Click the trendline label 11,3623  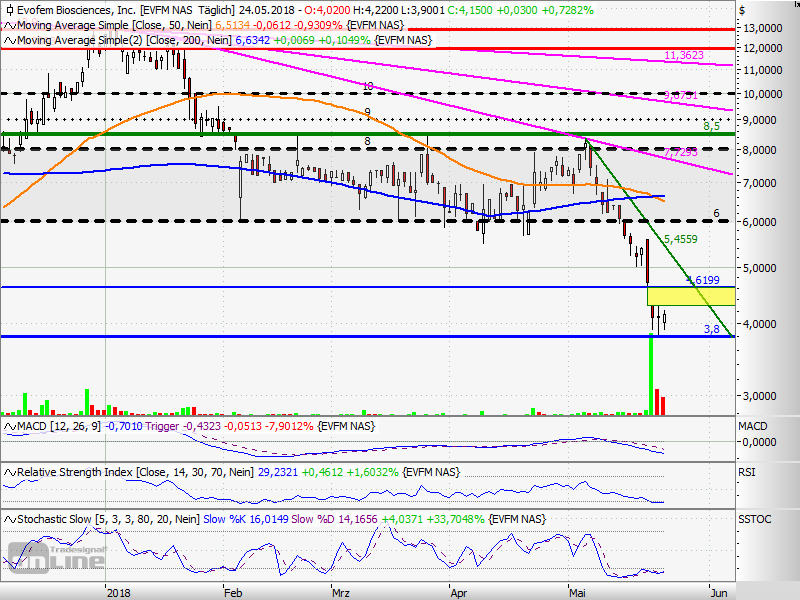click(x=684, y=55)
